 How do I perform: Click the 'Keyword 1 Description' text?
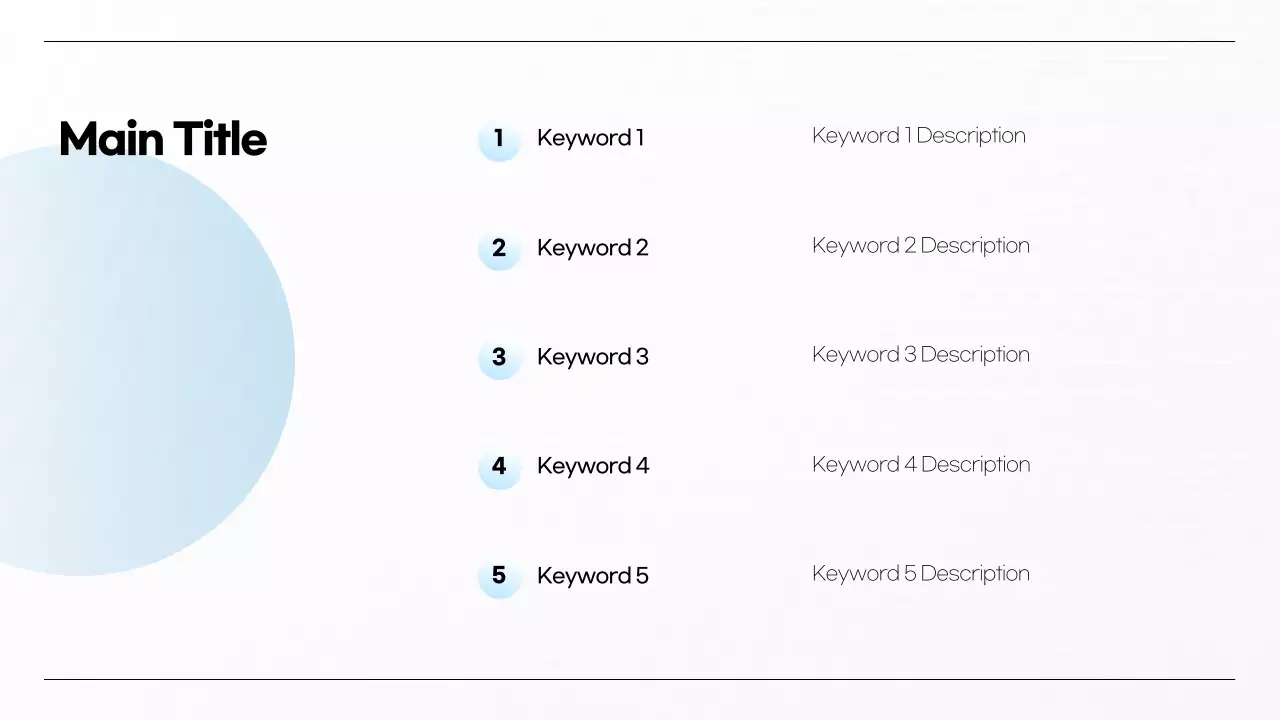918,136
